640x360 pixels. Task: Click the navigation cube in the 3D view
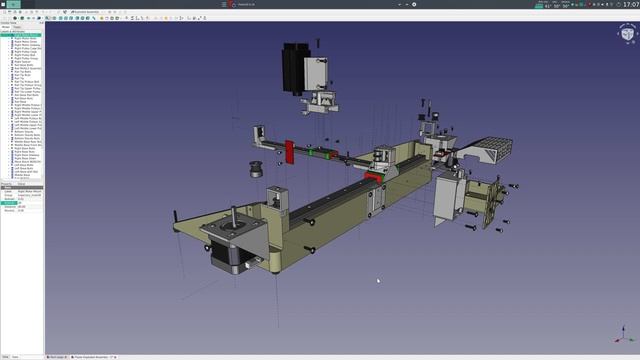(x=627, y=33)
